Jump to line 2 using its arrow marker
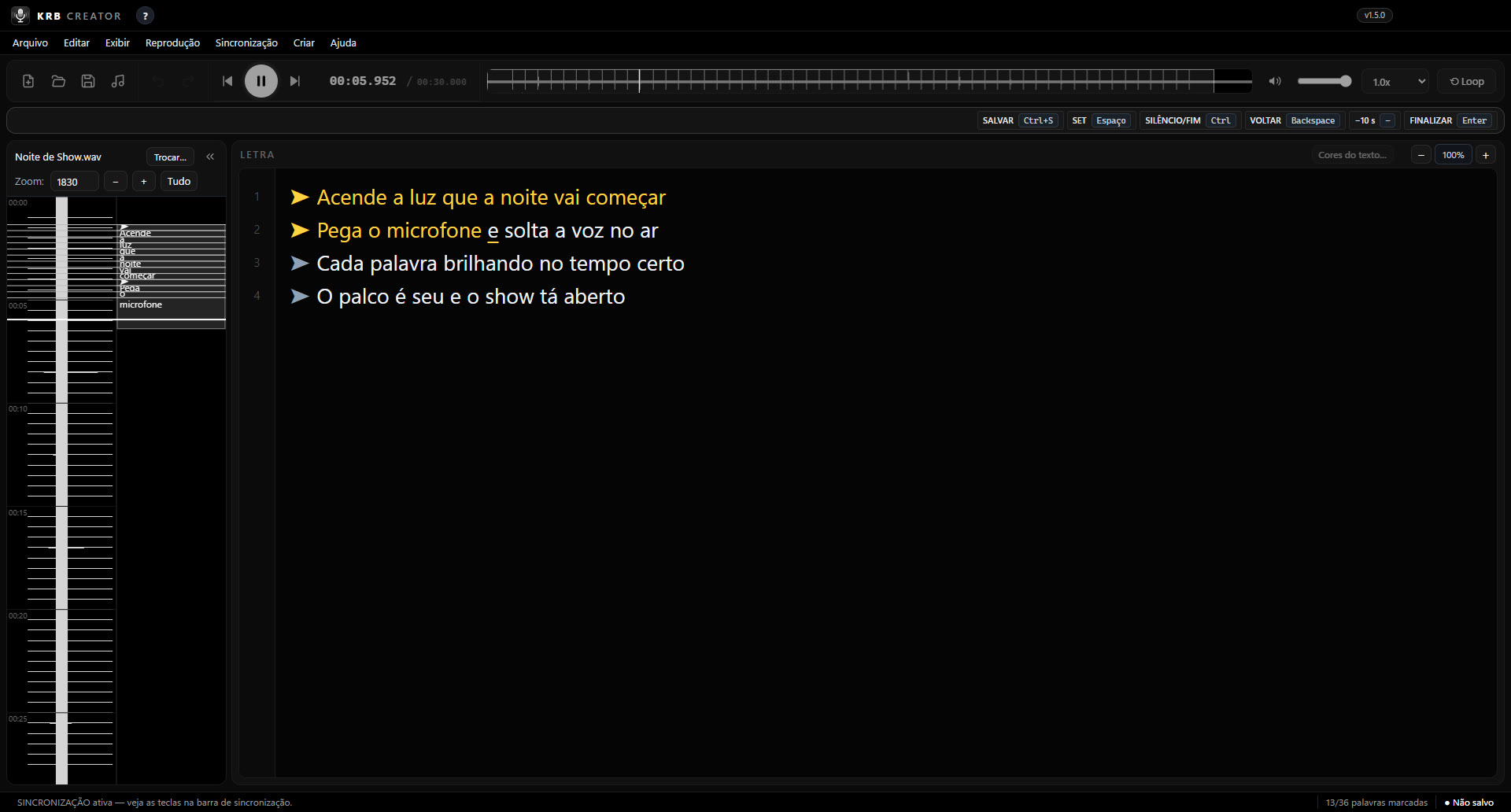The height and width of the screenshot is (812, 1511). pyautogui.click(x=299, y=230)
